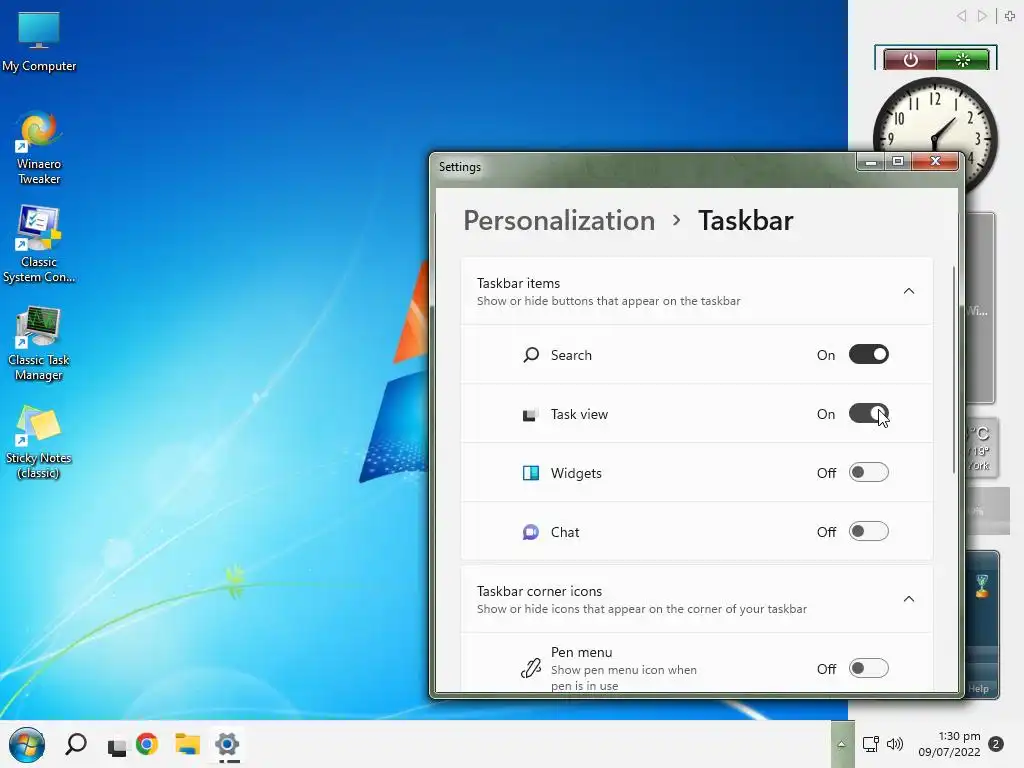
Task: Select Classic System Configuration desktop shortcut
Action: [39, 245]
